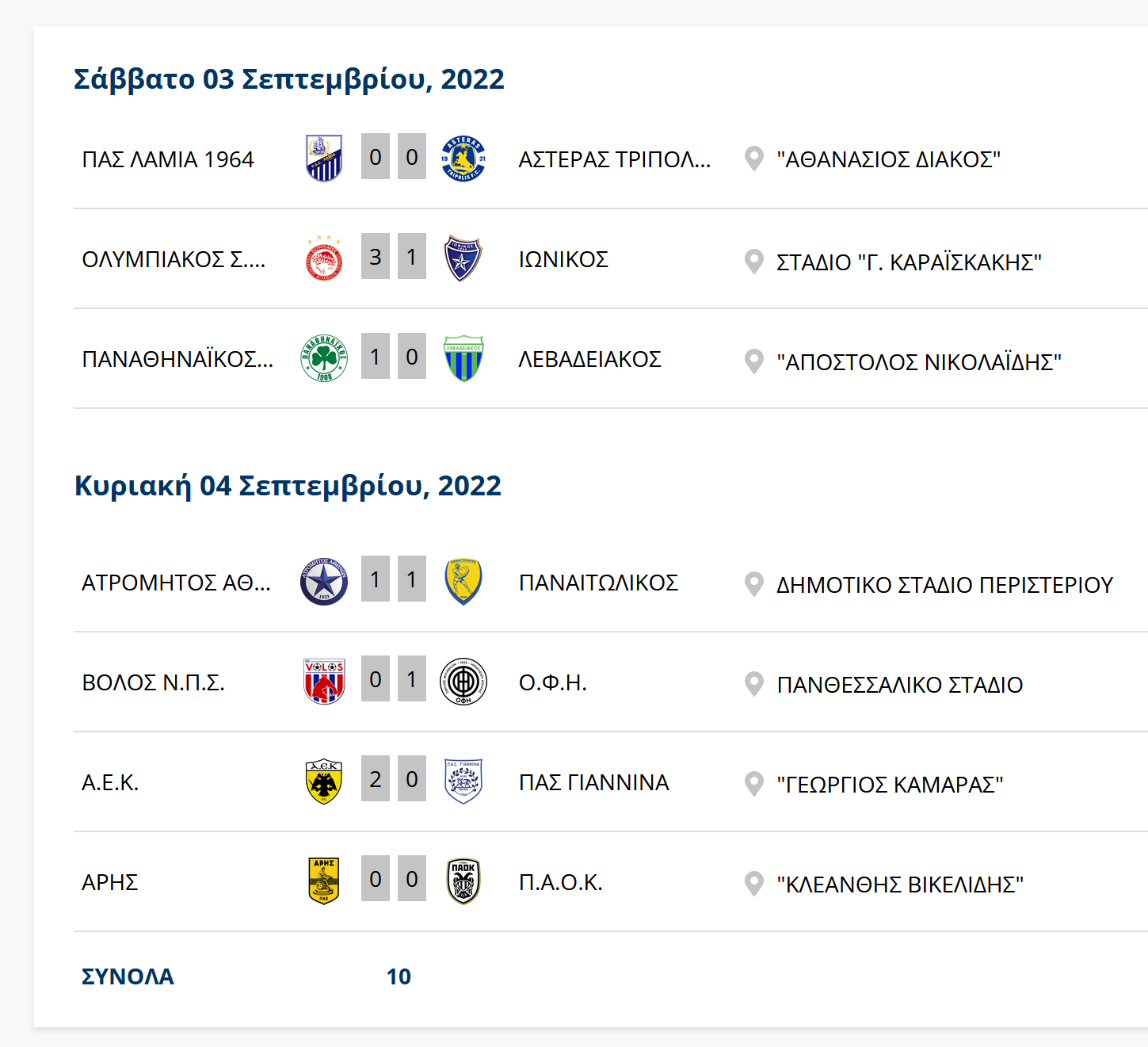This screenshot has height=1047, width=1148.
Task: Open the ΟΛΥΜΠΙΑΚΟΣ Σ.... team name
Action: pyautogui.click(x=174, y=259)
